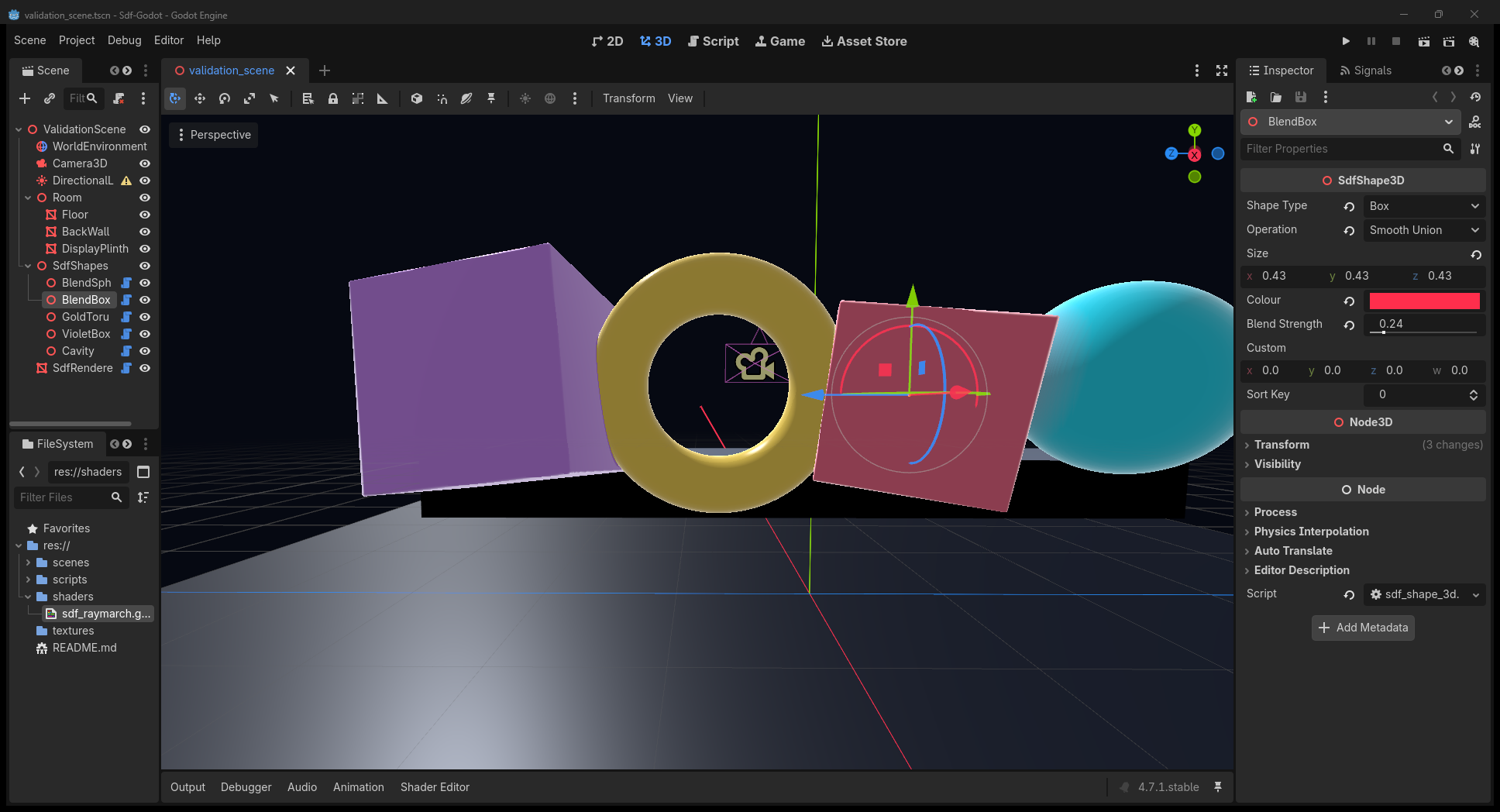
Task: Toggle distraction free mode icon
Action: tap(1222, 71)
